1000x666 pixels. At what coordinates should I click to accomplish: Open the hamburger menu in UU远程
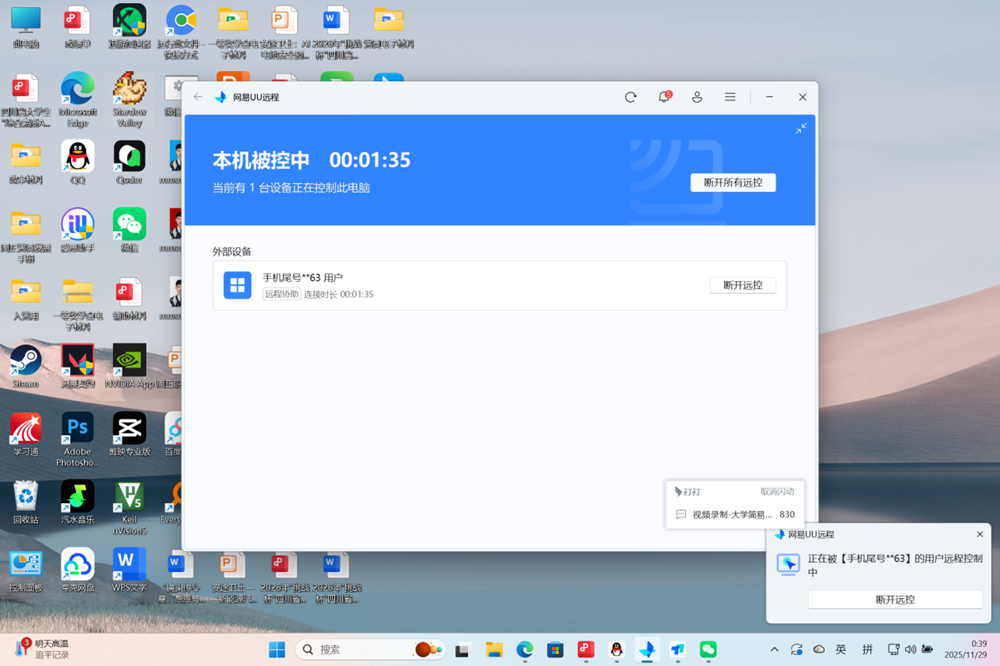pos(730,97)
